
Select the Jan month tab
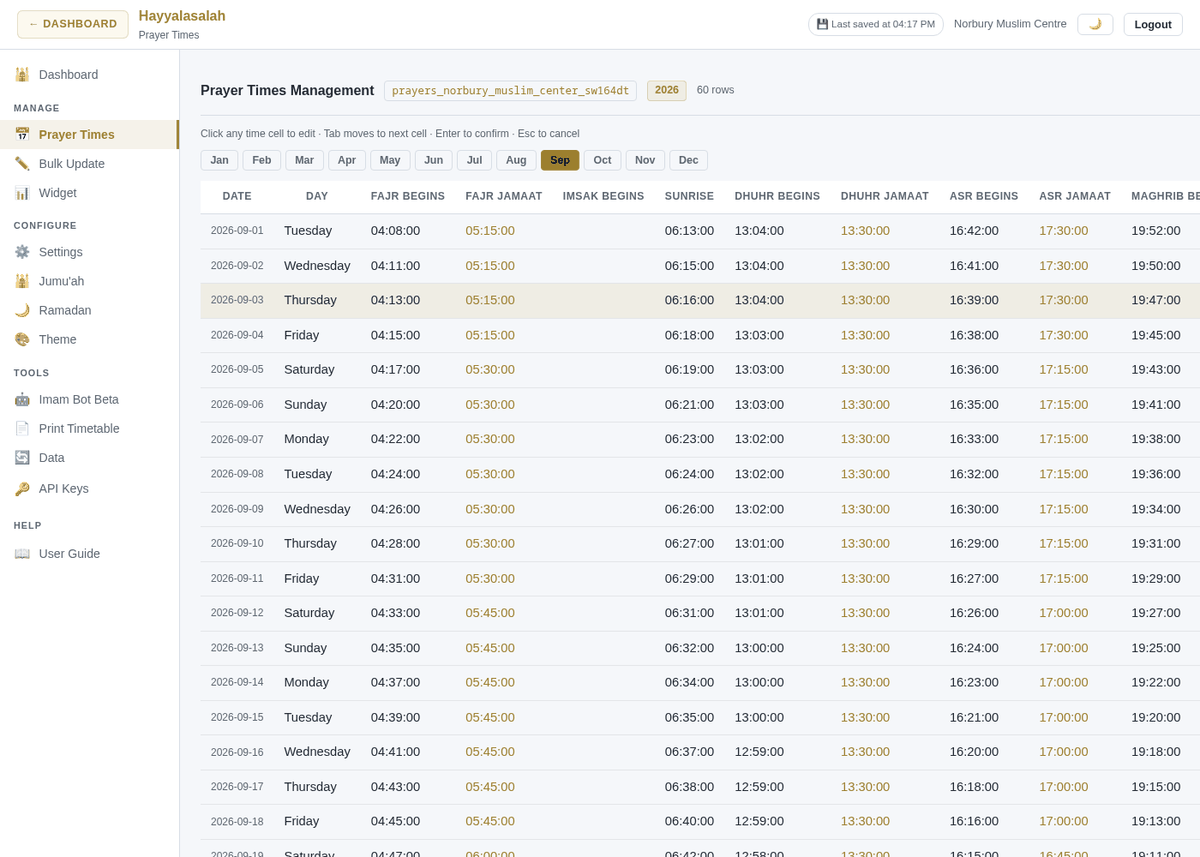pyautogui.click(x=219, y=160)
